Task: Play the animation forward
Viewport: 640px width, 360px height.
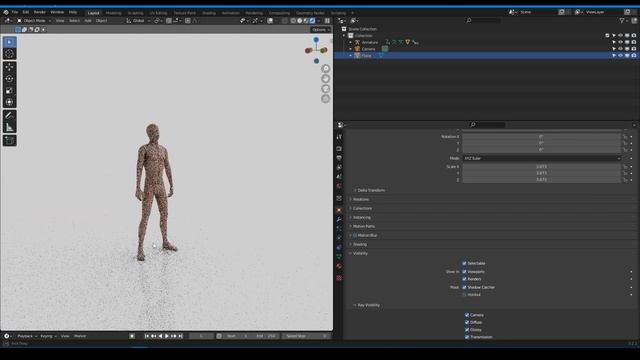Action: click(x=167, y=336)
